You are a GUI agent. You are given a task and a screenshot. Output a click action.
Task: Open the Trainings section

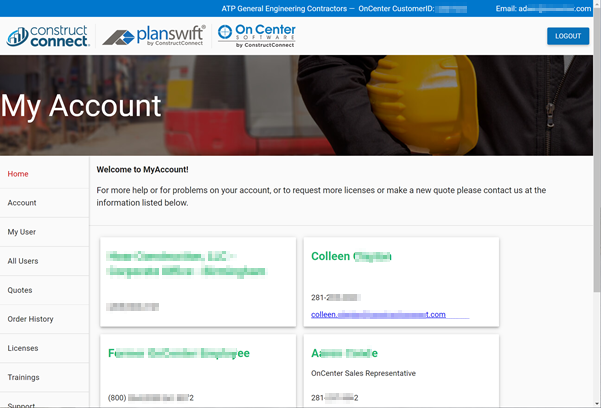click(23, 377)
